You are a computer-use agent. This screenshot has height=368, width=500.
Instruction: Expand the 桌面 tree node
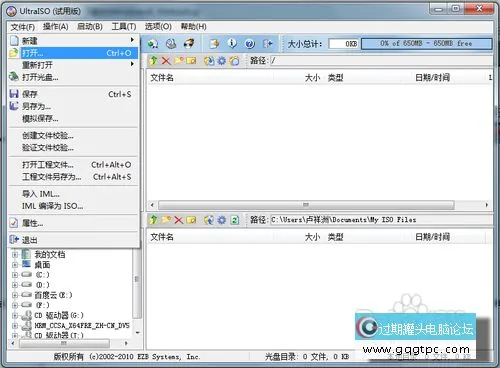15,265
